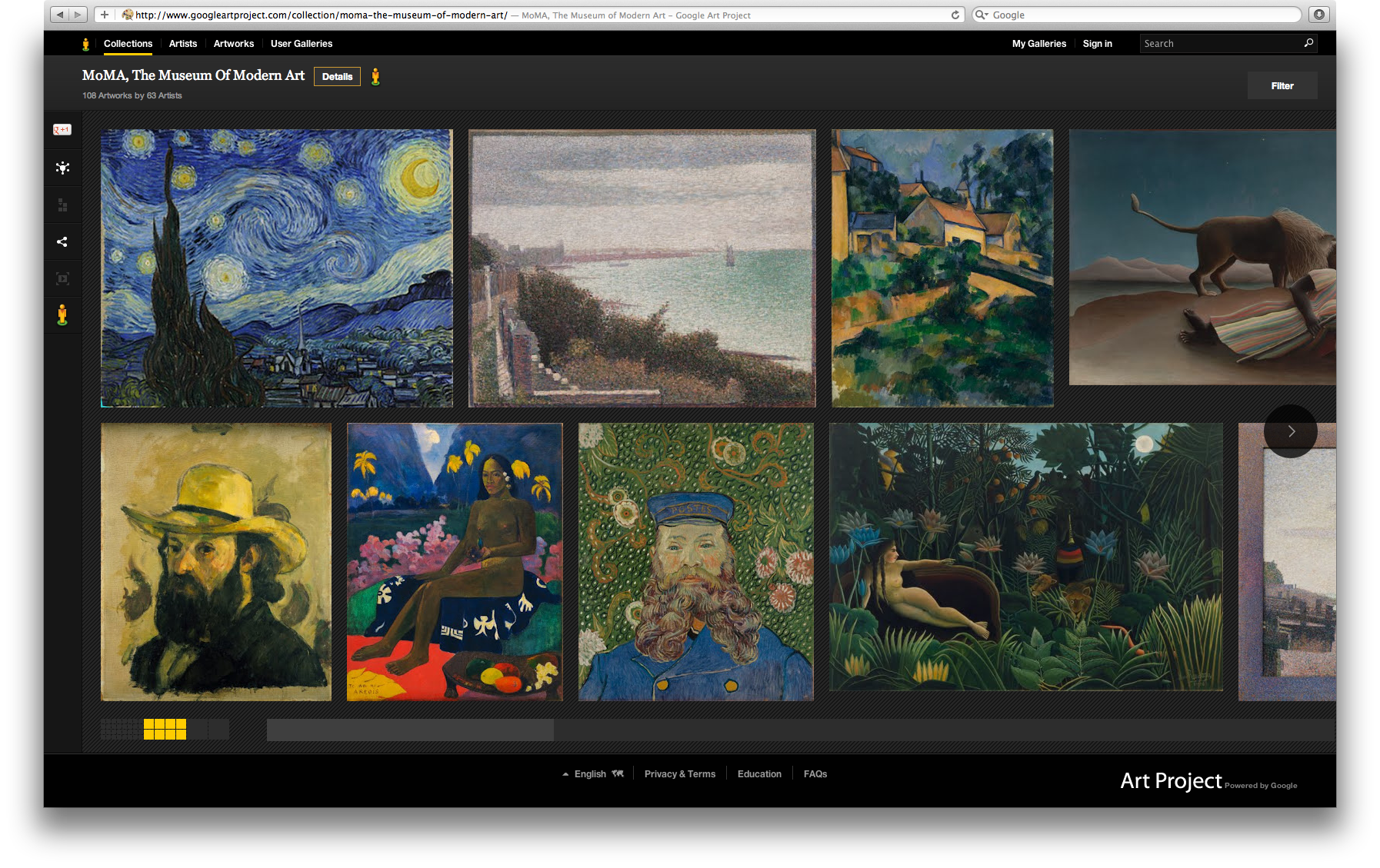
Task: Click the Pegman icon beside the museum title
Action: click(x=376, y=76)
